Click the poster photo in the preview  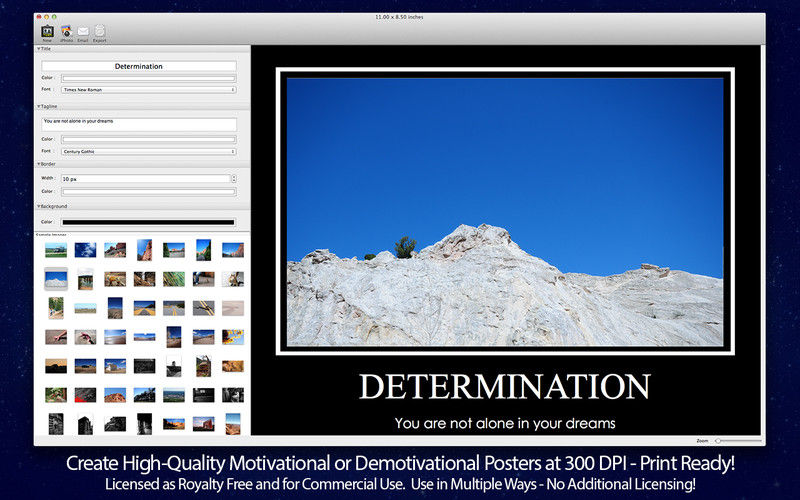505,212
